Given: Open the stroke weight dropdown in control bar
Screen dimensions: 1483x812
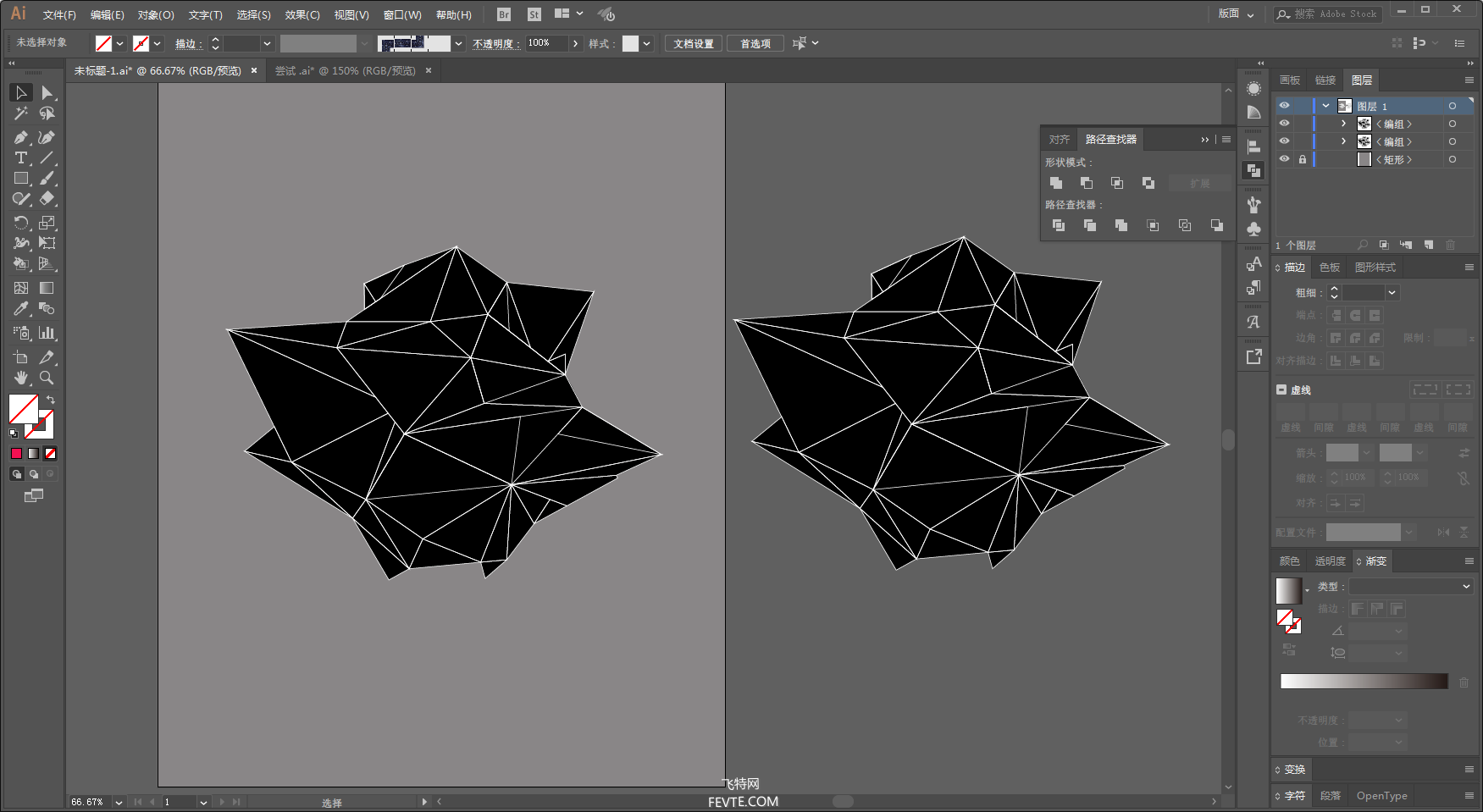Looking at the screenshot, I should pos(268,43).
